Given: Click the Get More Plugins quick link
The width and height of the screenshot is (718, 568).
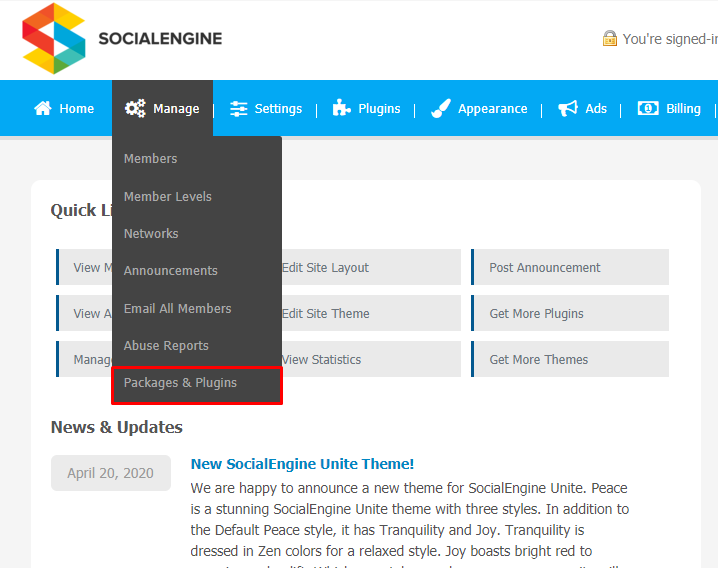Looking at the screenshot, I should coord(570,314).
